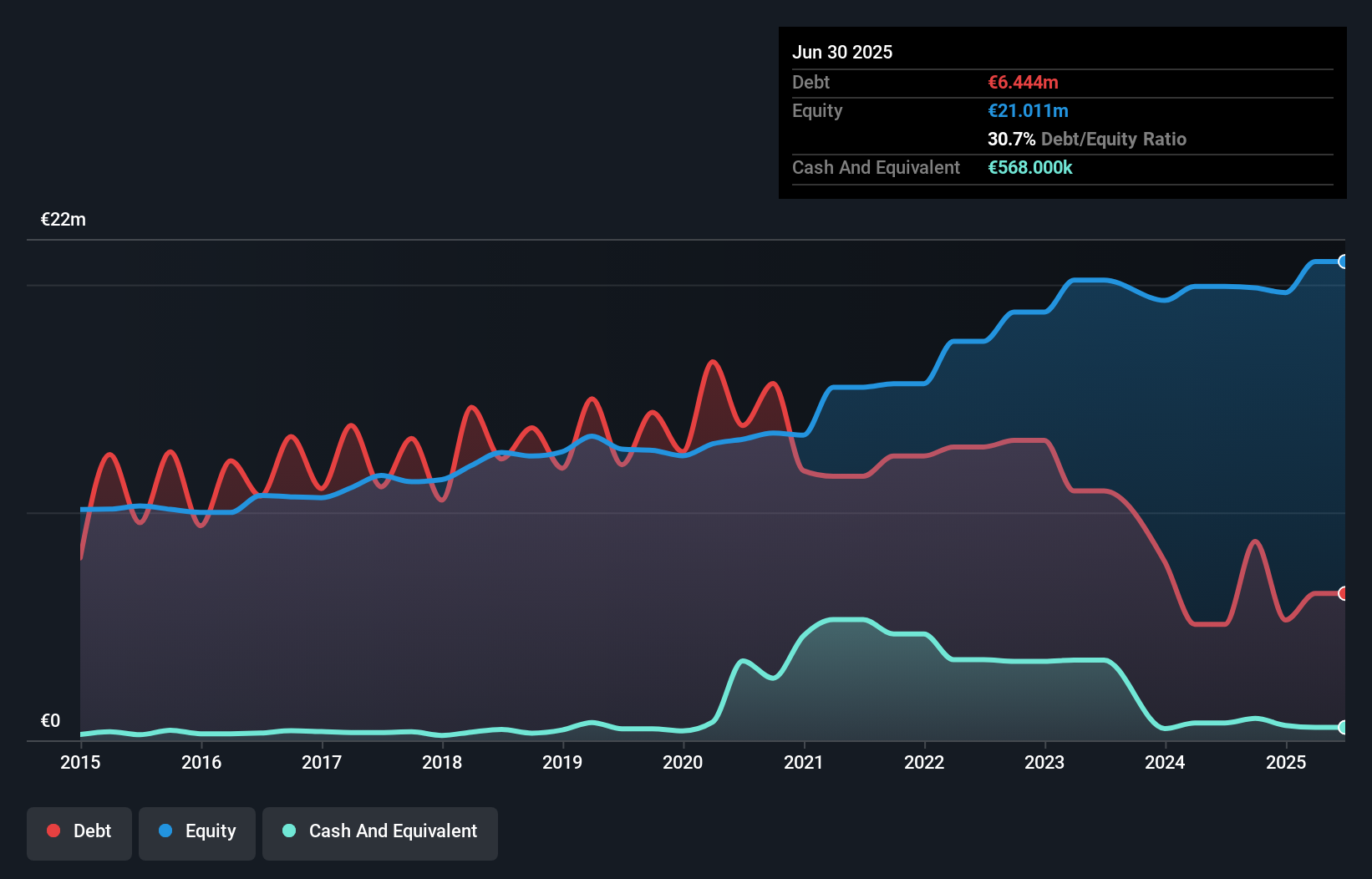Toggle the Equity series in the legend
The height and width of the screenshot is (879, 1372).
(x=197, y=833)
